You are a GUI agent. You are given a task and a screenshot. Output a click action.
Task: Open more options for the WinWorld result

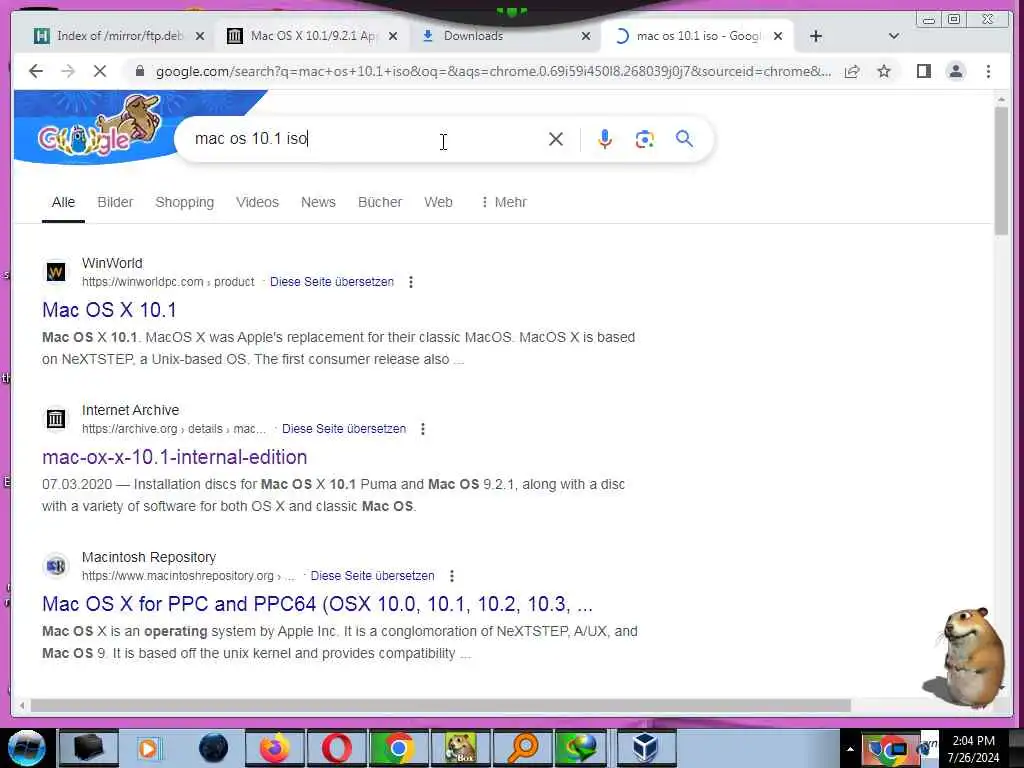tap(411, 282)
